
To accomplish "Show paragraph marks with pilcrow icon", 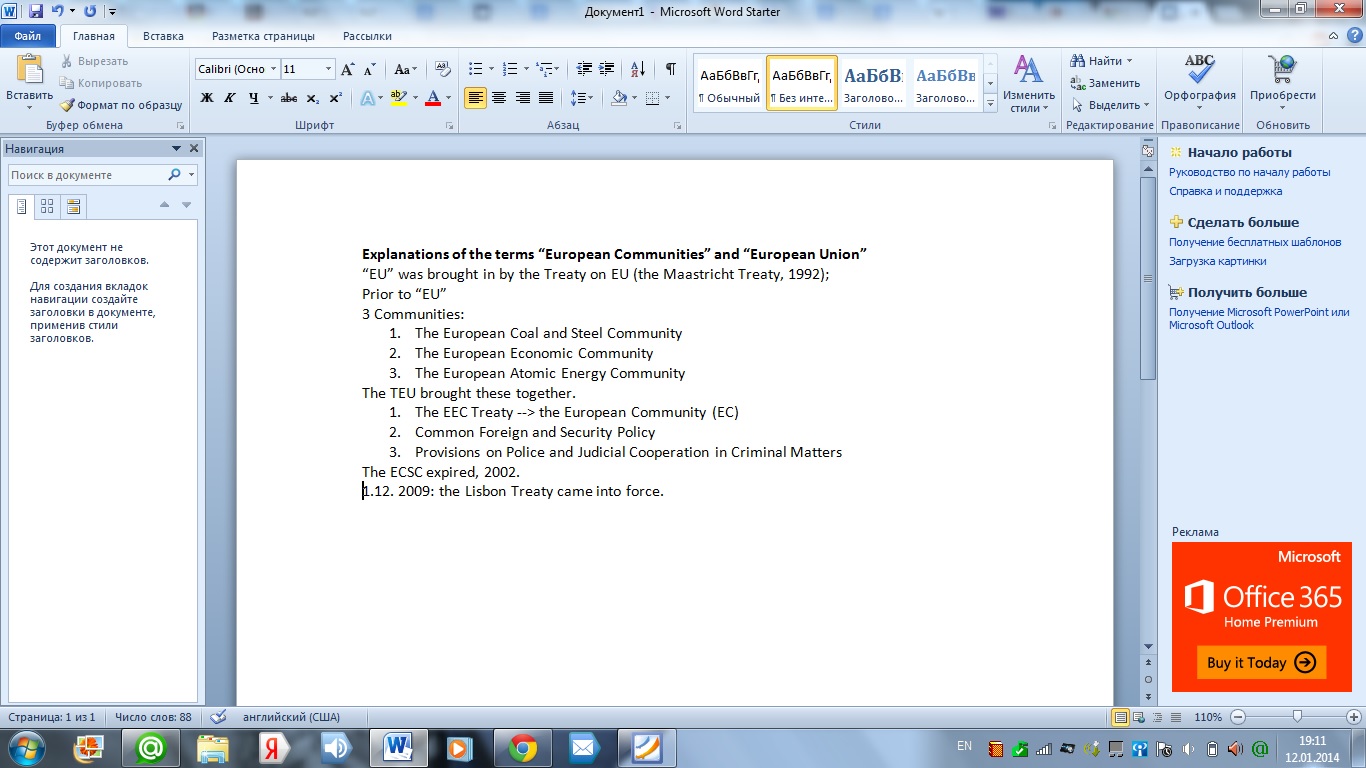I will click(670, 69).
